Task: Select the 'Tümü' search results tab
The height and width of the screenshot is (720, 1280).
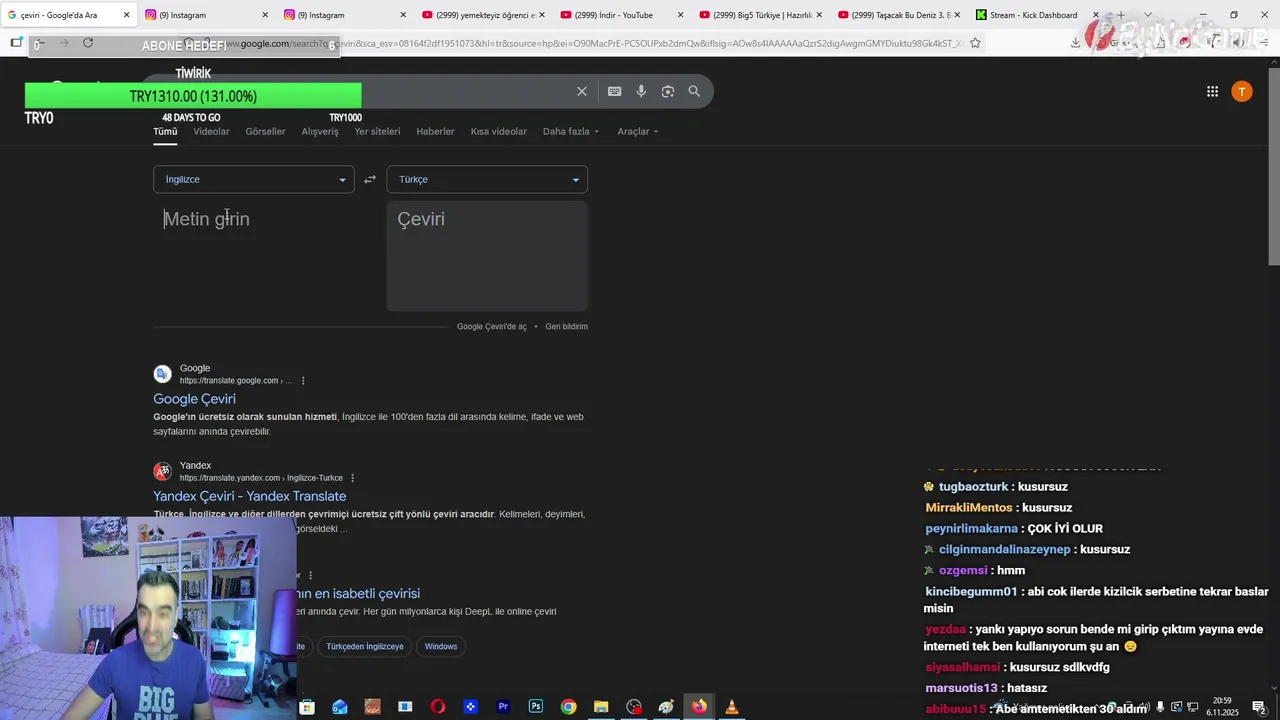Action: click(165, 131)
